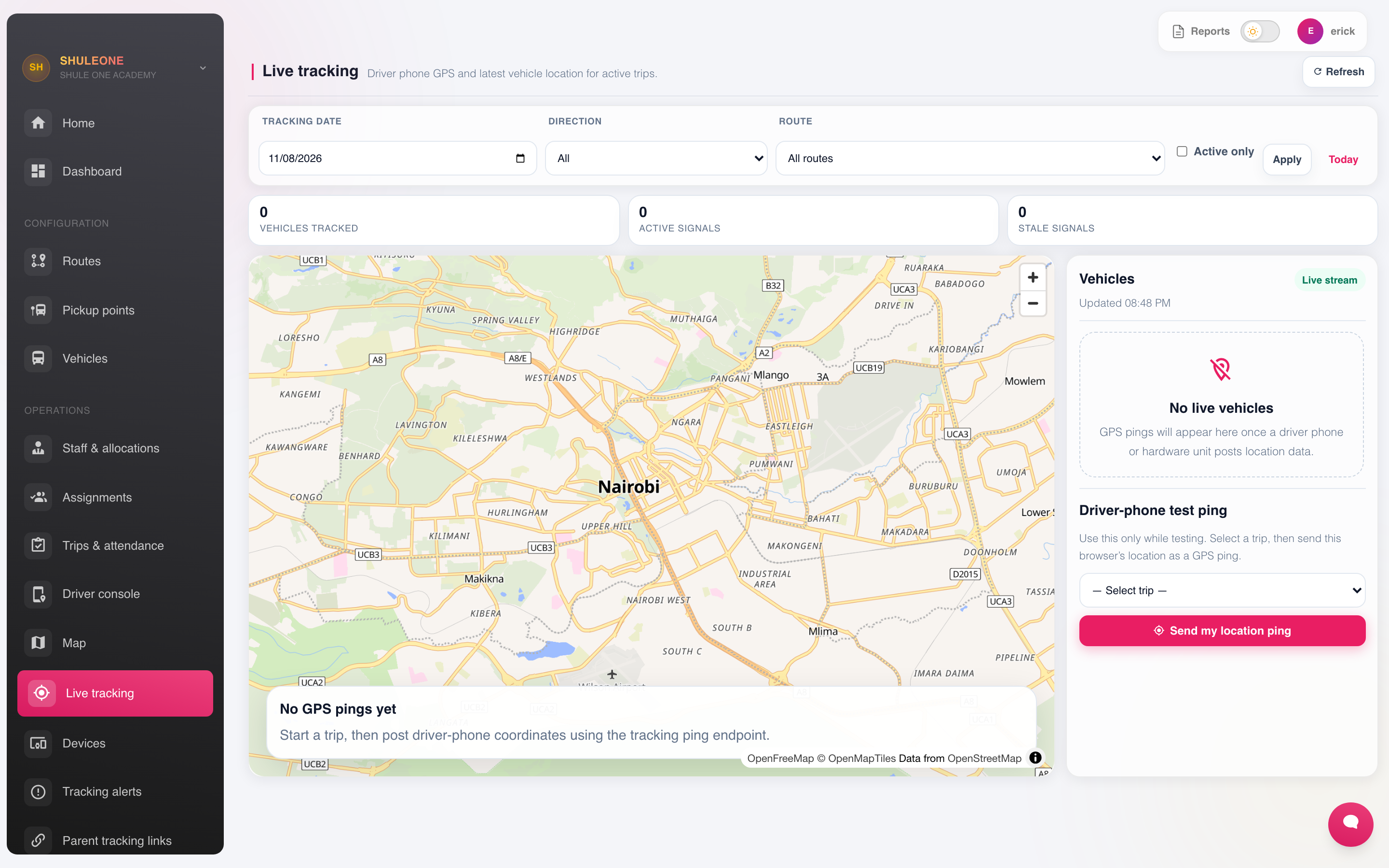Screen dimensions: 1389x868
Task: Click the Nairobi label on map
Action: click(x=628, y=487)
